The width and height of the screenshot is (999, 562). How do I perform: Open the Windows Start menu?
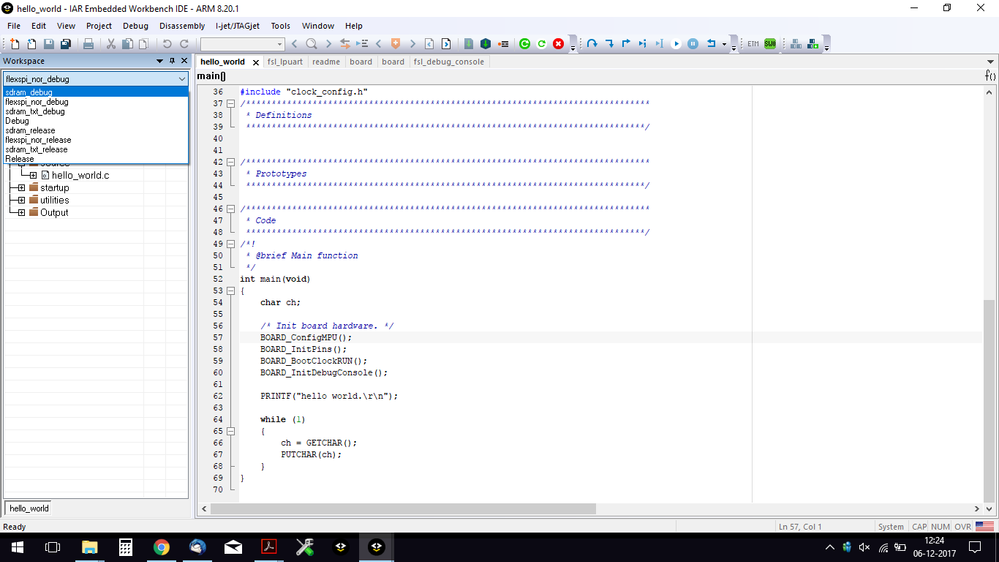click(x=17, y=547)
